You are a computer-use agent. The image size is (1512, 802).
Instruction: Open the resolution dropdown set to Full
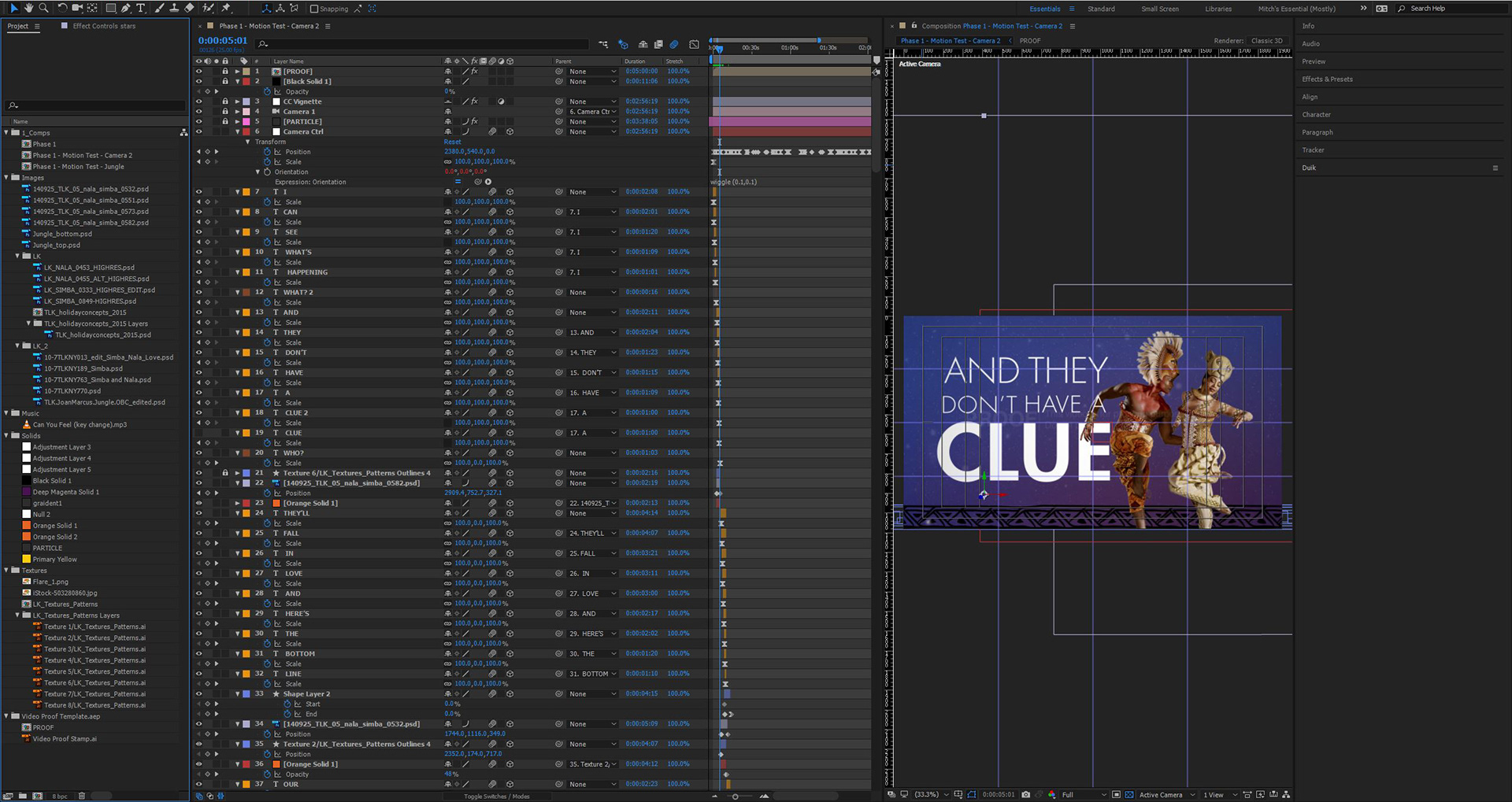1084,794
